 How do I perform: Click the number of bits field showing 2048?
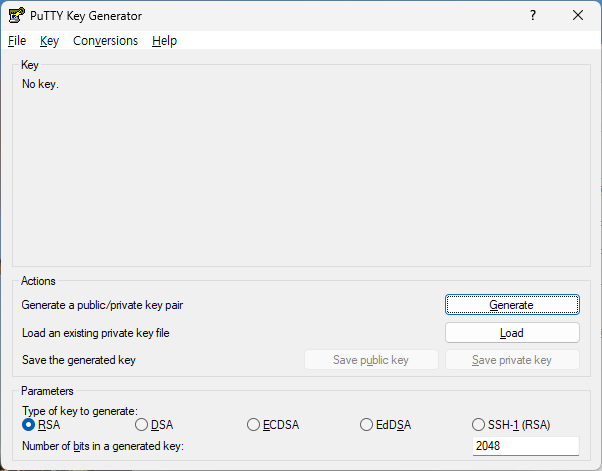point(526,446)
